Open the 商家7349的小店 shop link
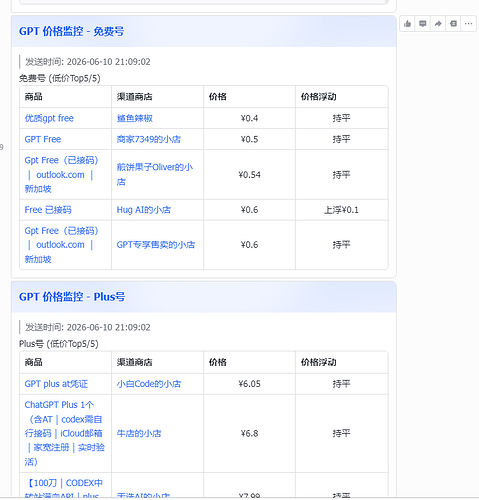 pyautogui.click(x=149, y=139)
